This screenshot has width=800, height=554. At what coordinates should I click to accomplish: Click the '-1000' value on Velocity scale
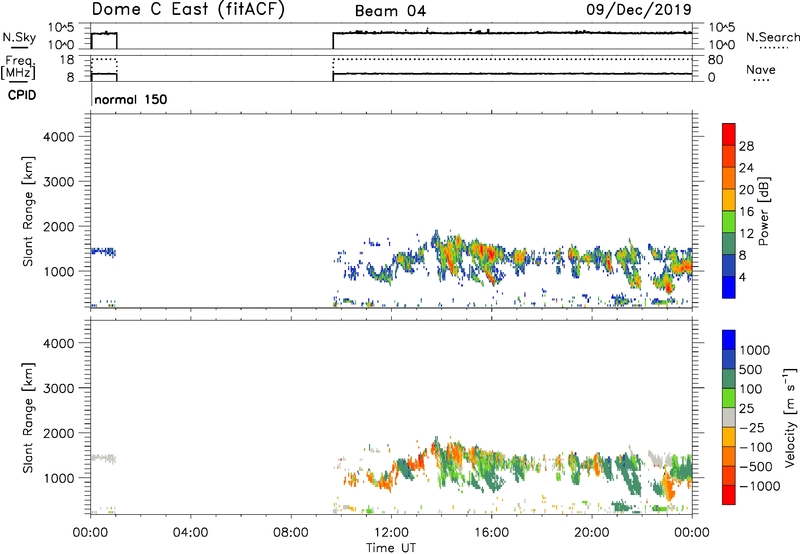pyautogui.click(x=760, y=486)
